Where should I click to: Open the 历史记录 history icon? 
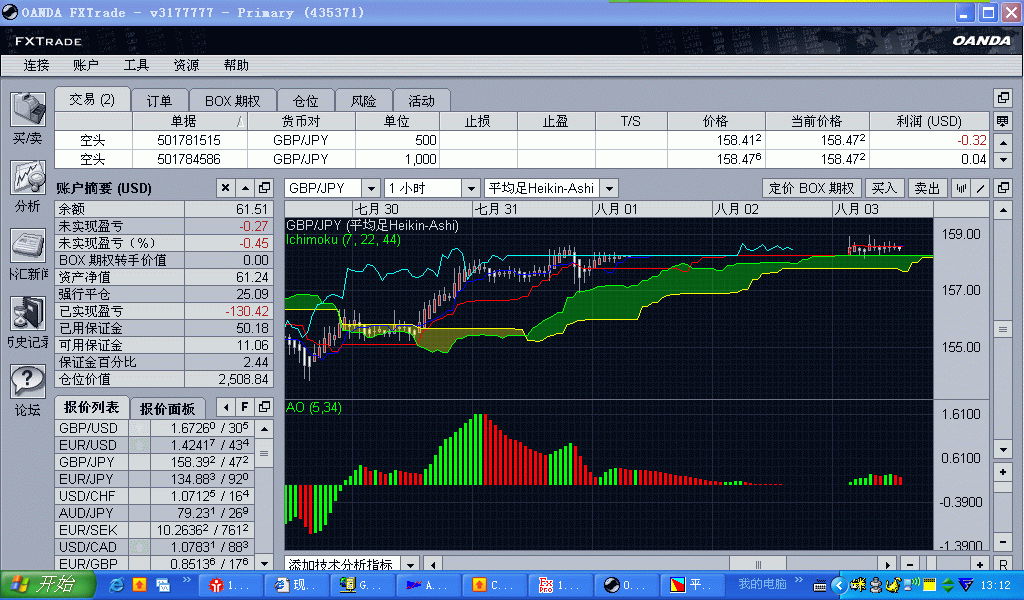coord(27,314)
